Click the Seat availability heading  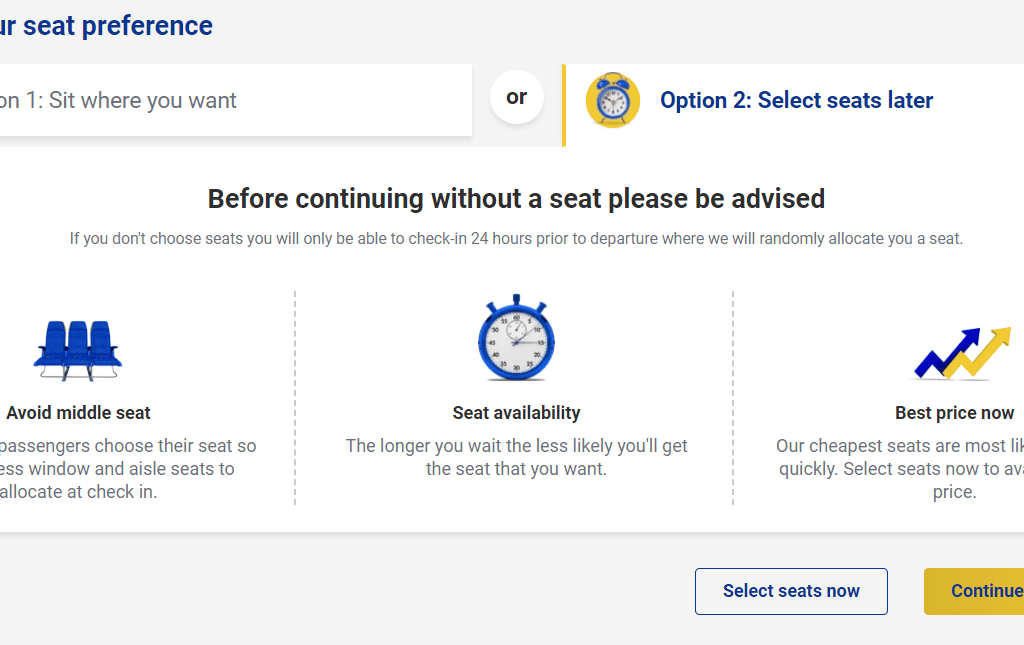coord(517,413)
